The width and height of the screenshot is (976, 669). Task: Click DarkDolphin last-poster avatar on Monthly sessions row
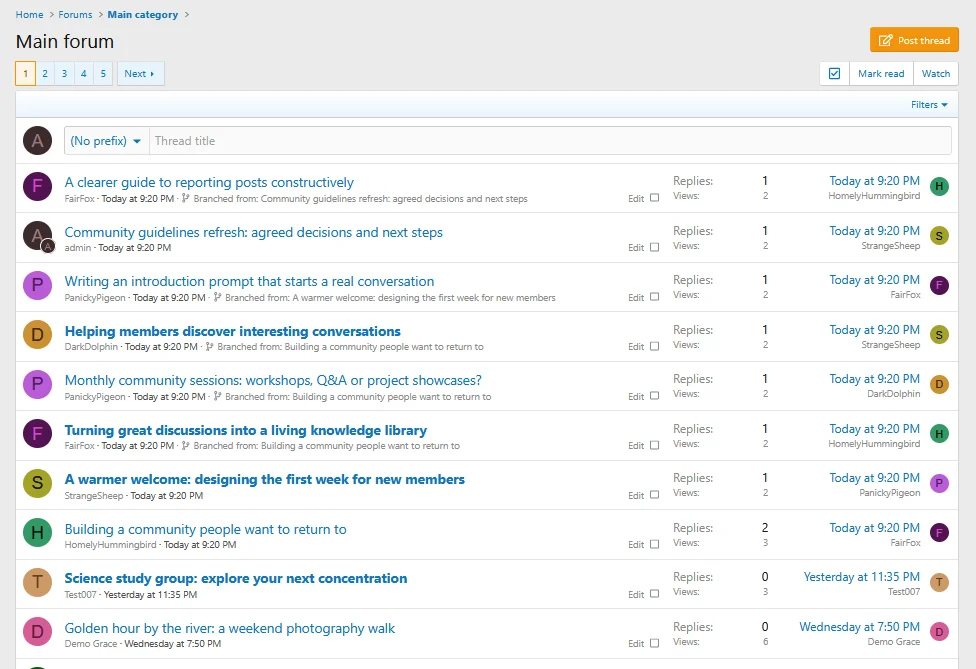[x=939, y=384]
